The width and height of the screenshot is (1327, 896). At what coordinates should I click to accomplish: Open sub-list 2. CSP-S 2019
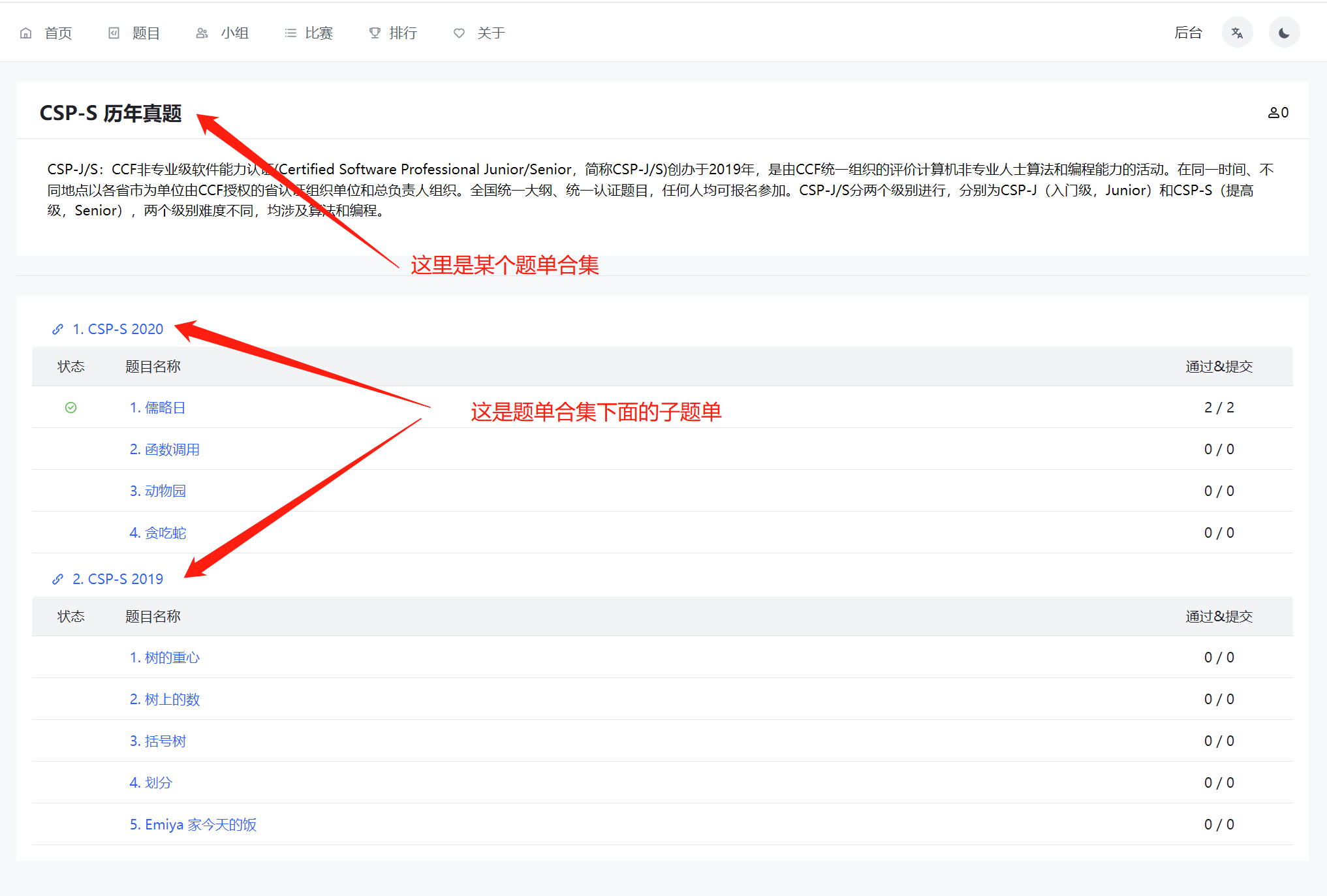click(118, 579)
